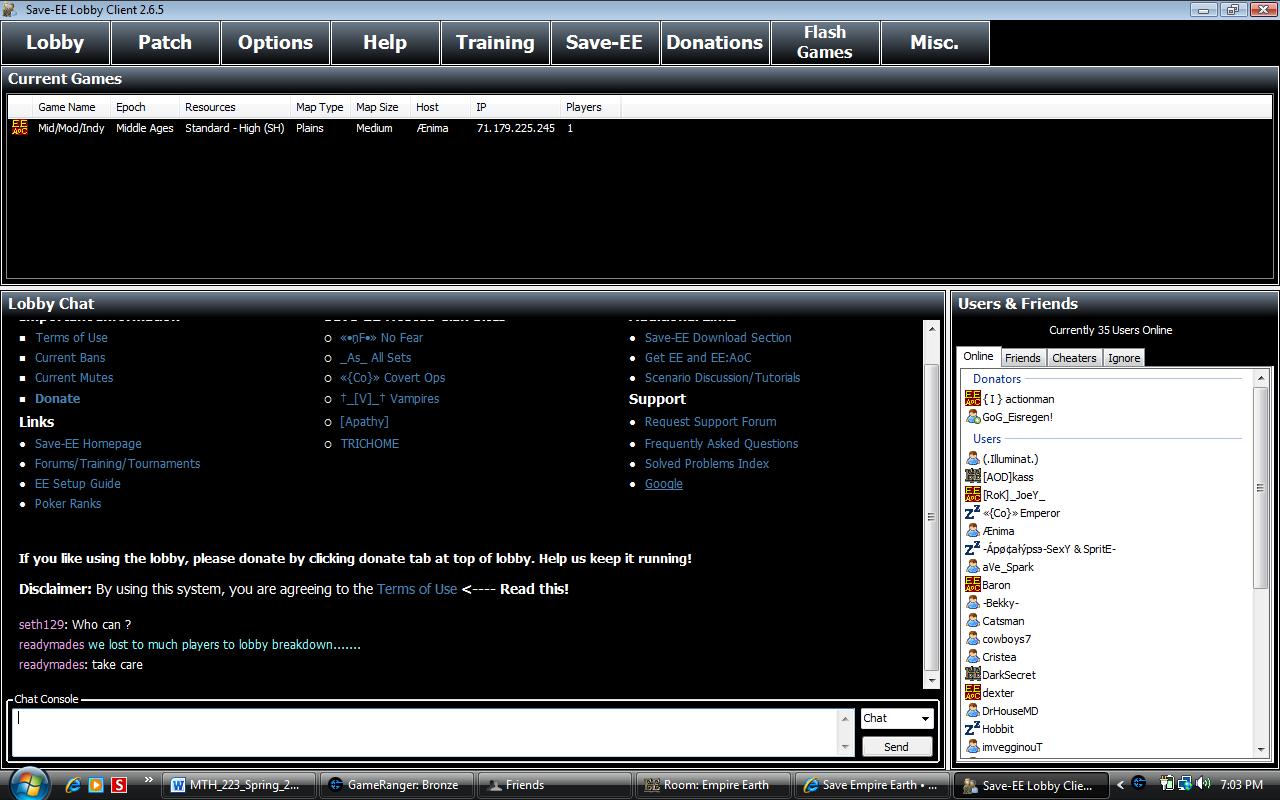Click the EE AoC icon beside Mid/Mod/Indy game
The image size is (1280, 800).
[x=19, y=128]
